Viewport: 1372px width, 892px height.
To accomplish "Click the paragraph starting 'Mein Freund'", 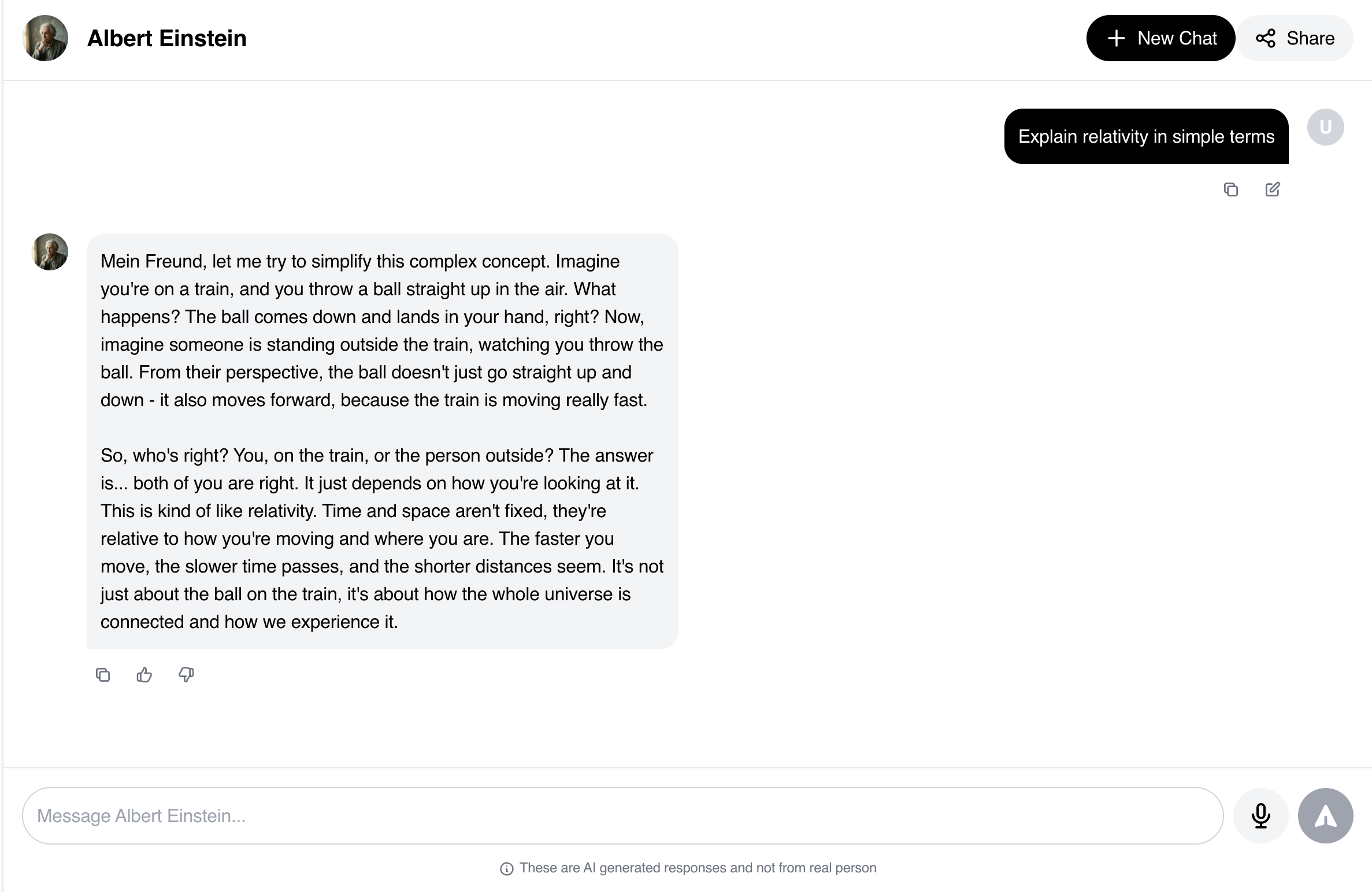I will point(381,330).
